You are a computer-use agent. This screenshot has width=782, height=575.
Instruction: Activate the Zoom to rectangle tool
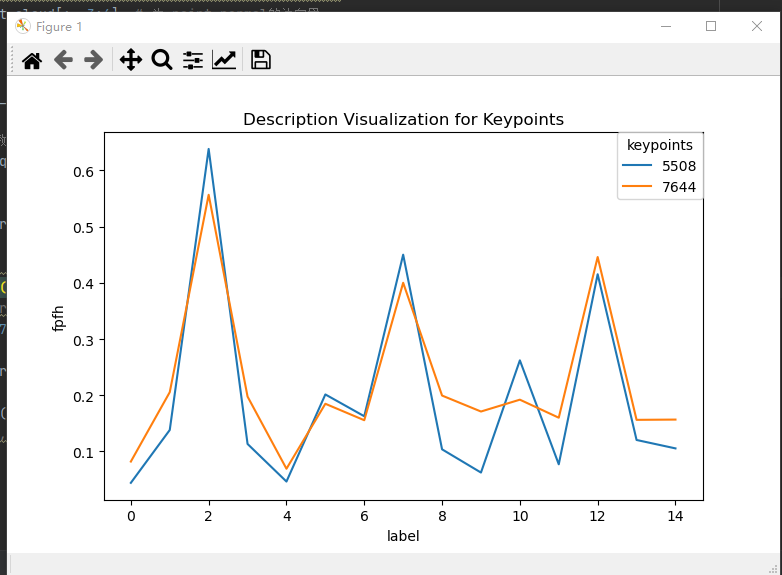(162, 60)
